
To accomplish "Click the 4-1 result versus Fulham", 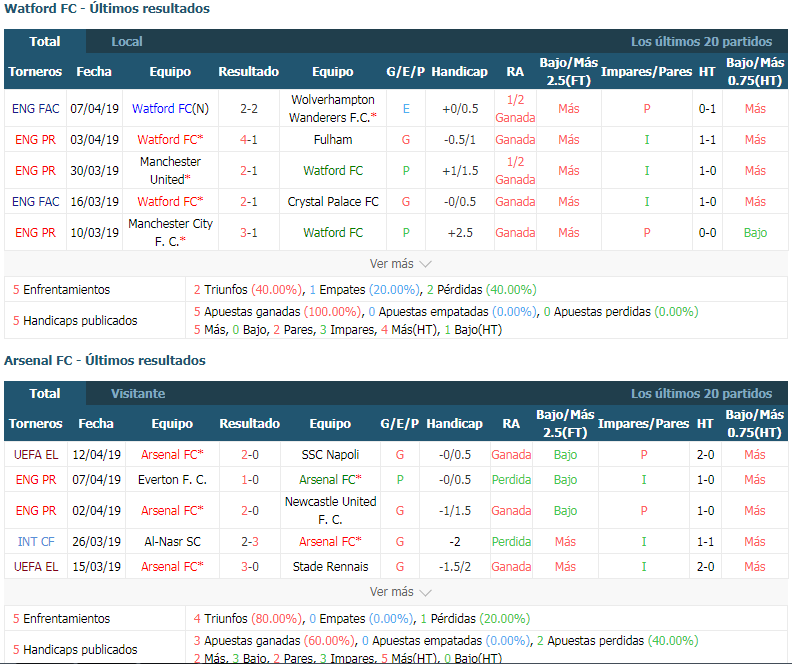I will click(x=249, y=140).
